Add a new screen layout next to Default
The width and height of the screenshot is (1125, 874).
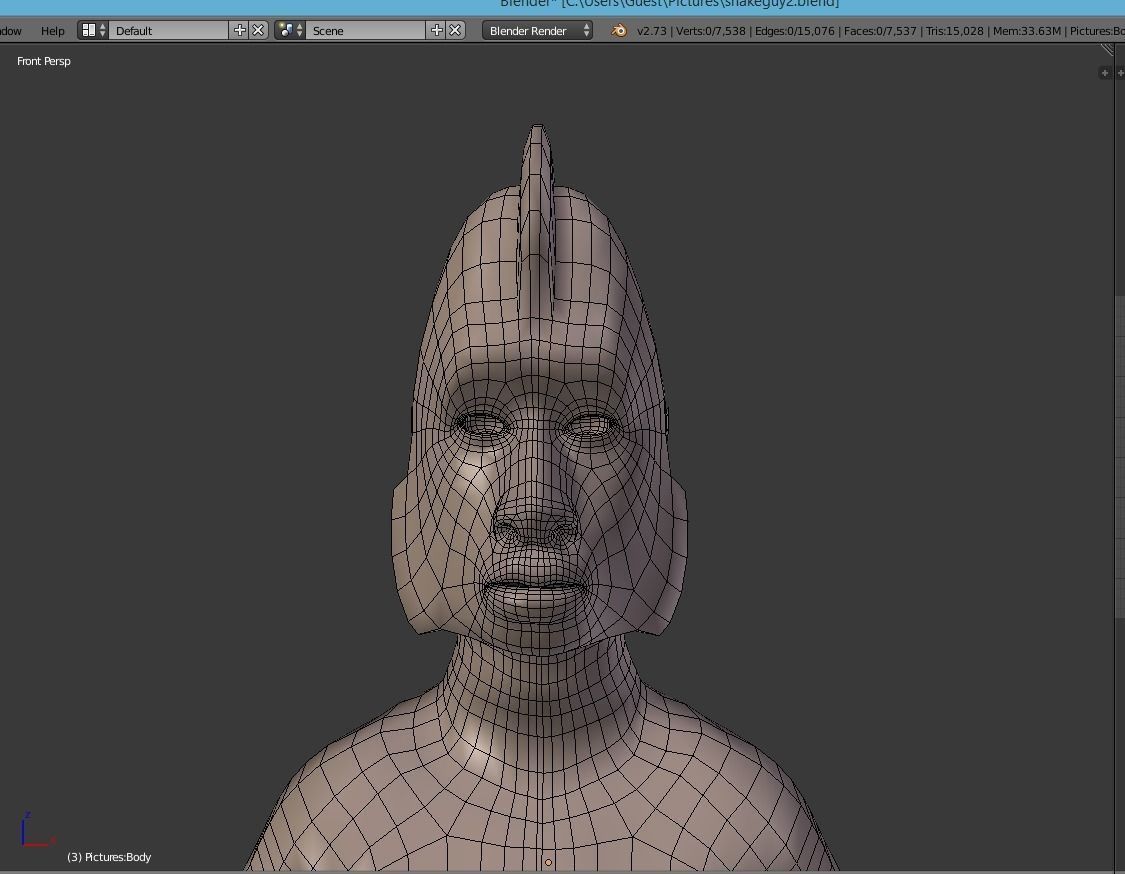click(240, 30)
